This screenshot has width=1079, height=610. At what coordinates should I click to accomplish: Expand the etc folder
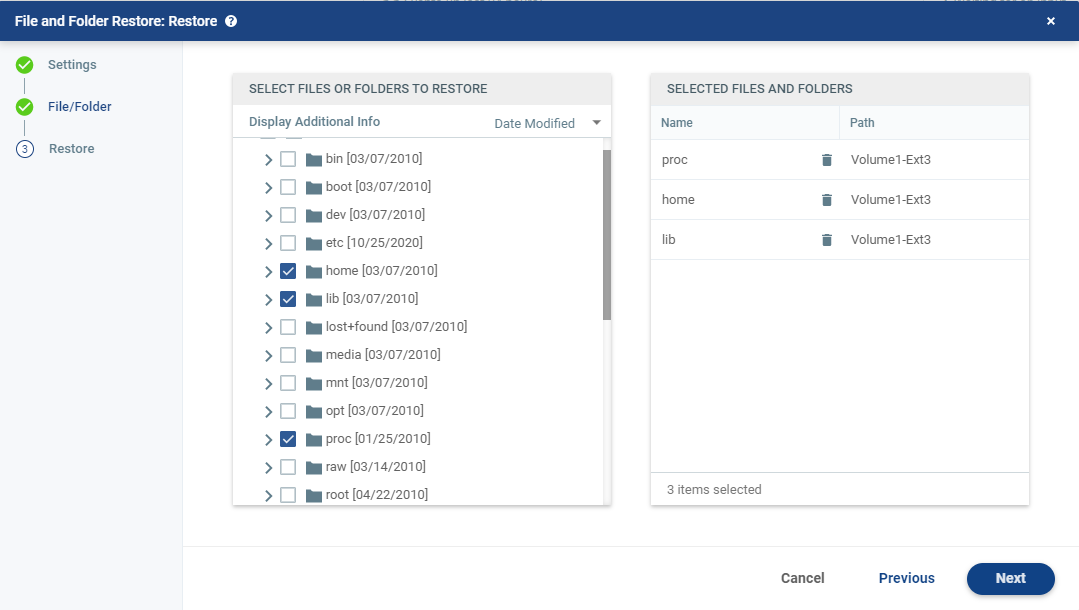268,244
